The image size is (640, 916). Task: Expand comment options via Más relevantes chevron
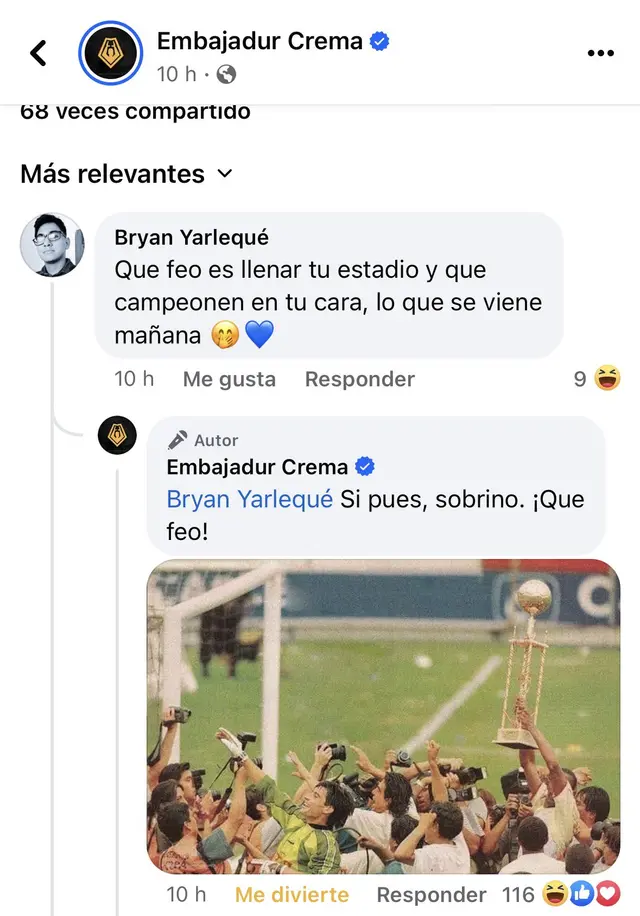[224, 174]
